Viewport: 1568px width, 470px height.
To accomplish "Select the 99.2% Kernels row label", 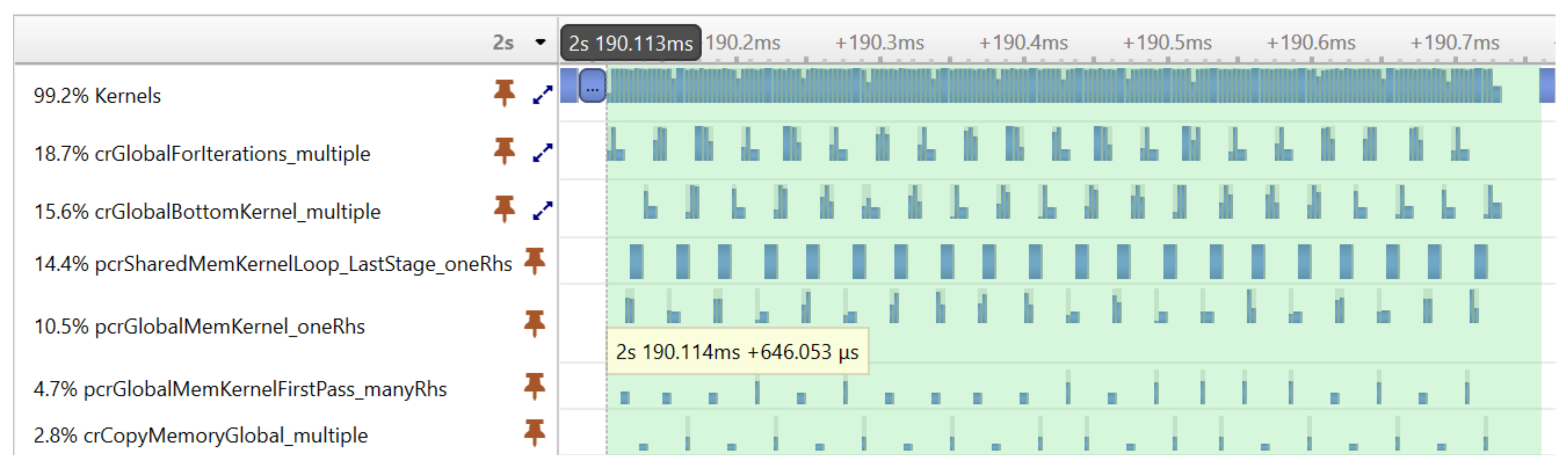I will (x=97, y=96).
